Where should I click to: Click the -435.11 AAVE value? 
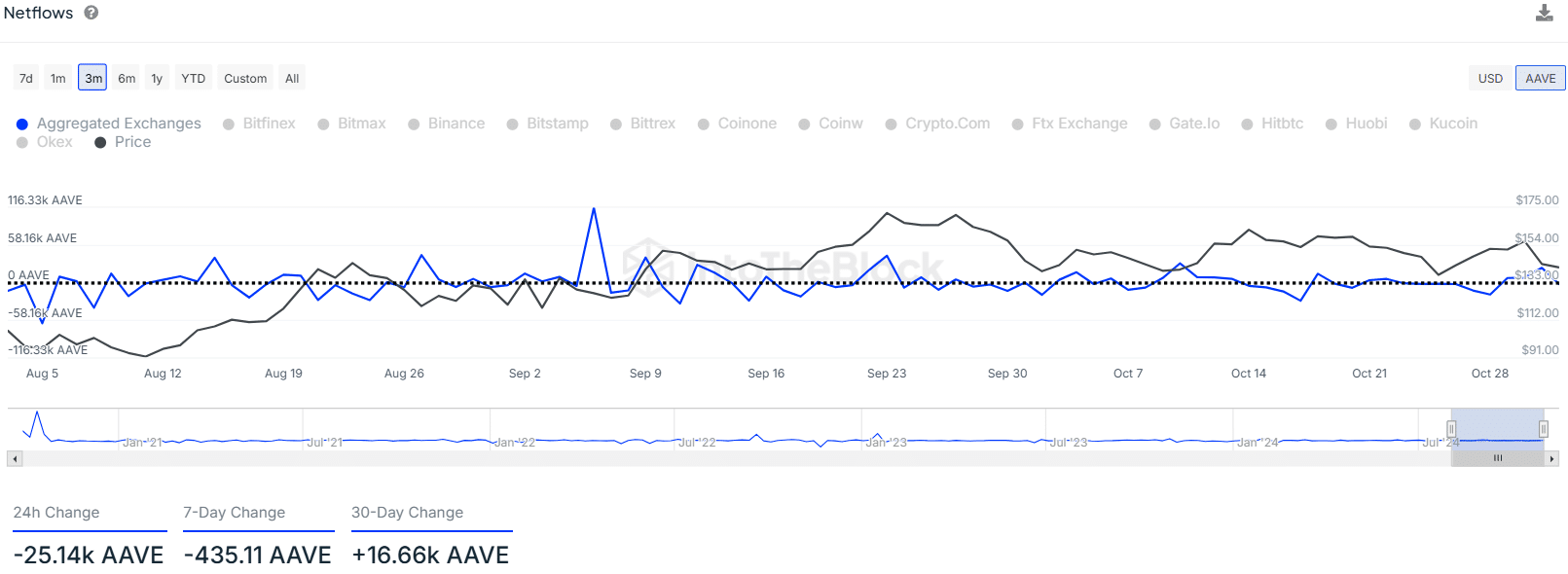(x=258, y=555)
